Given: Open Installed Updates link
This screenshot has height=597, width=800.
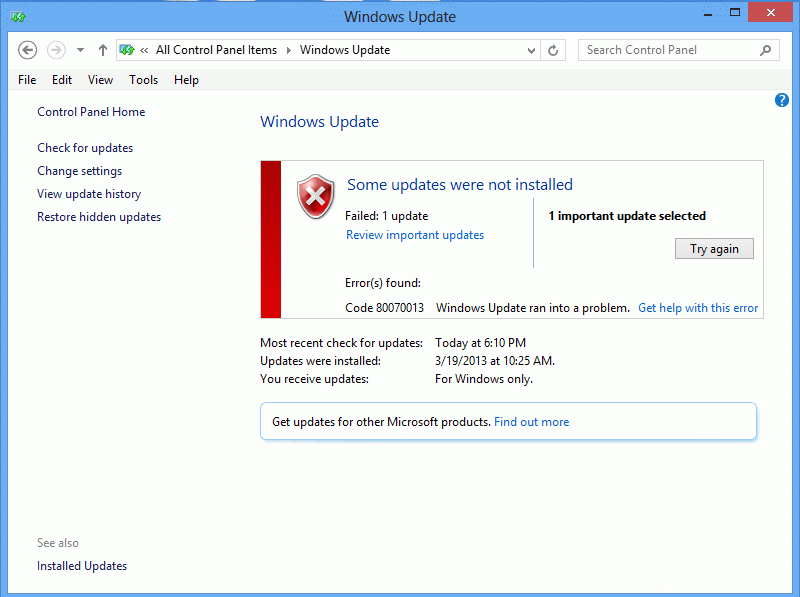Looking at the screenshot, I should pos(82,566).
